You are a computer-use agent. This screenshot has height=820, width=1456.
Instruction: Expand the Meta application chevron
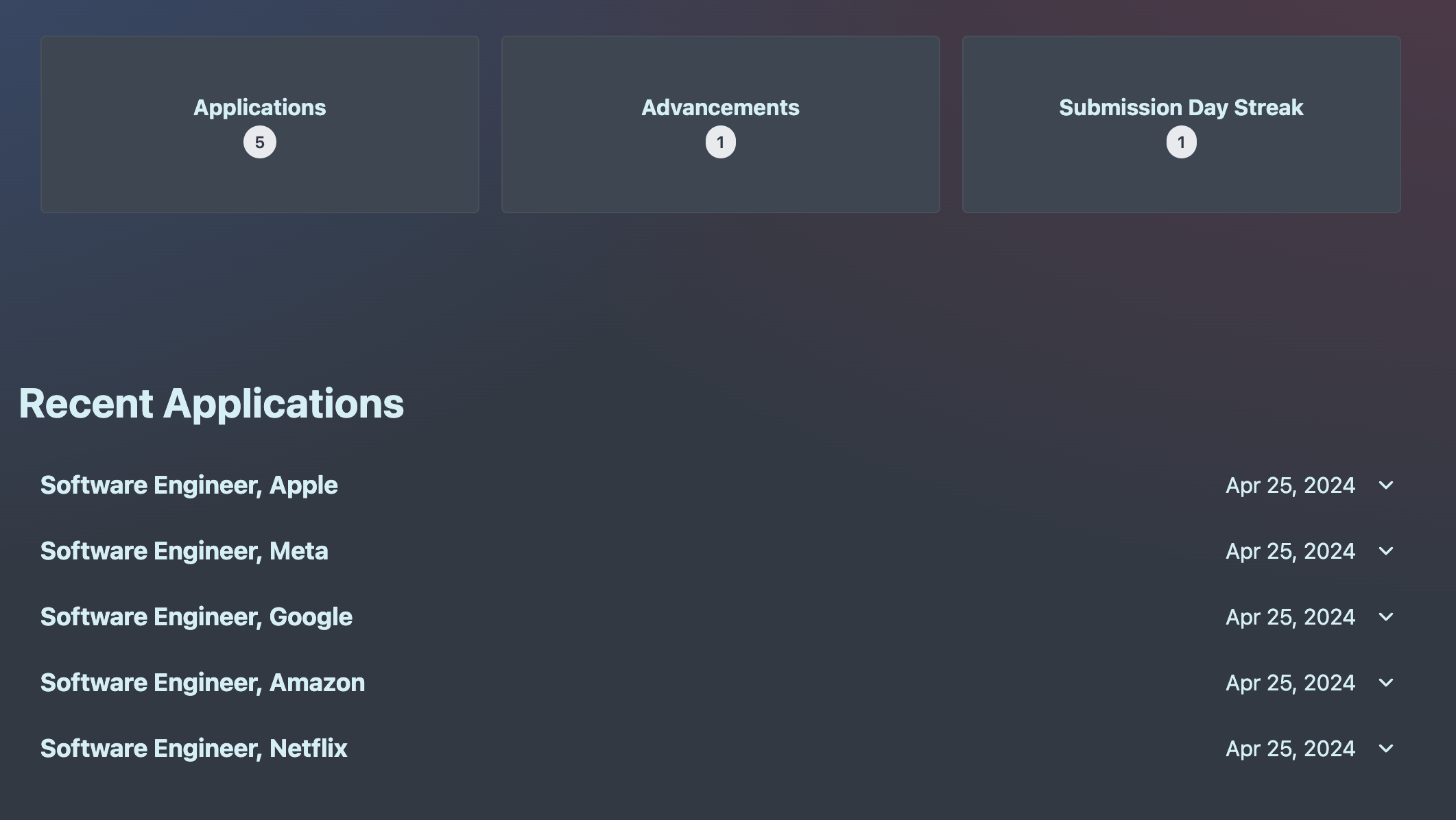coord(1385,551)
